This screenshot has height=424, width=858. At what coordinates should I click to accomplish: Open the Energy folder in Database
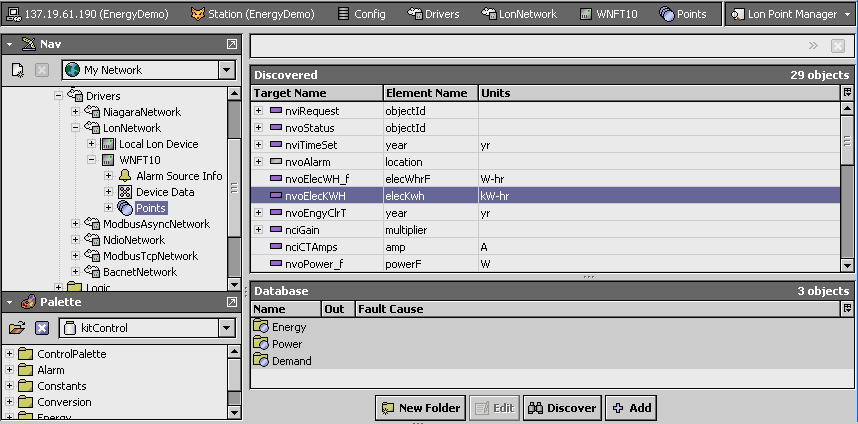coord(261,327)
